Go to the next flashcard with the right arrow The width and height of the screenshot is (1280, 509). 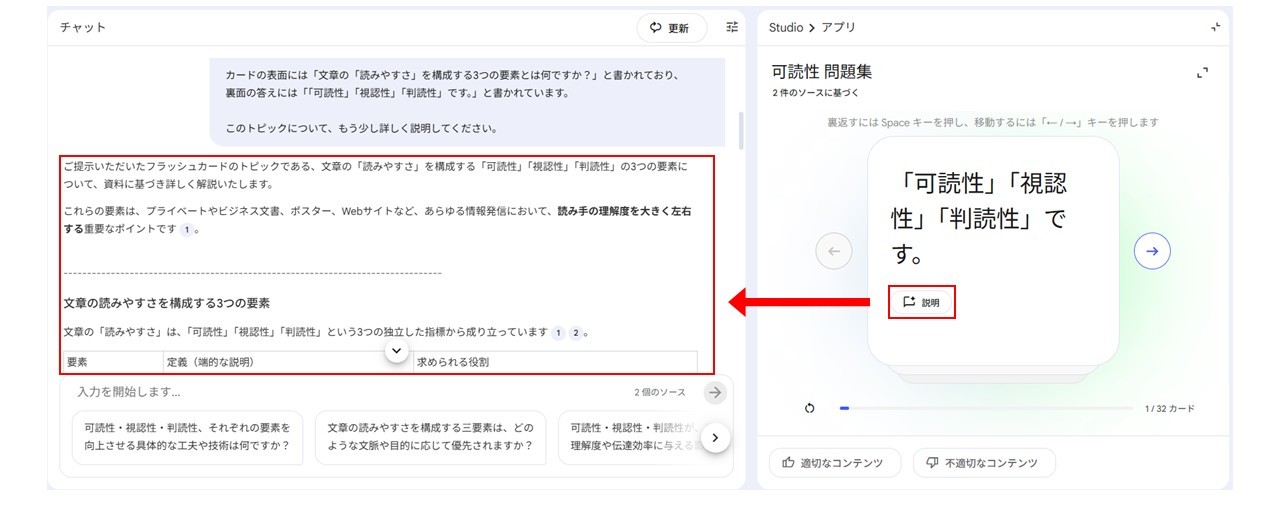[x=1152, y=251]
